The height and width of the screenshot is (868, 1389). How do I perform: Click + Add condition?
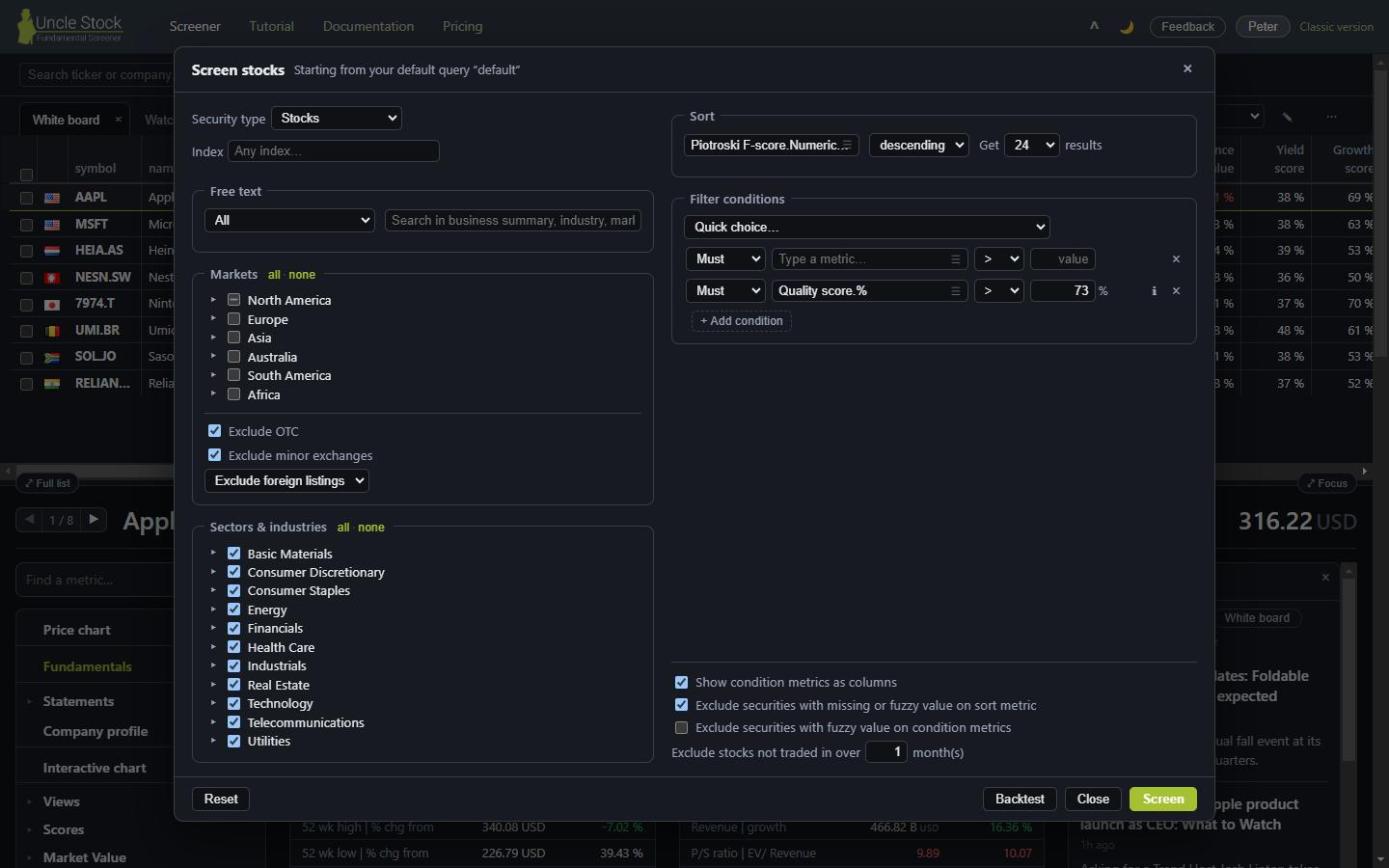point(741,321)
